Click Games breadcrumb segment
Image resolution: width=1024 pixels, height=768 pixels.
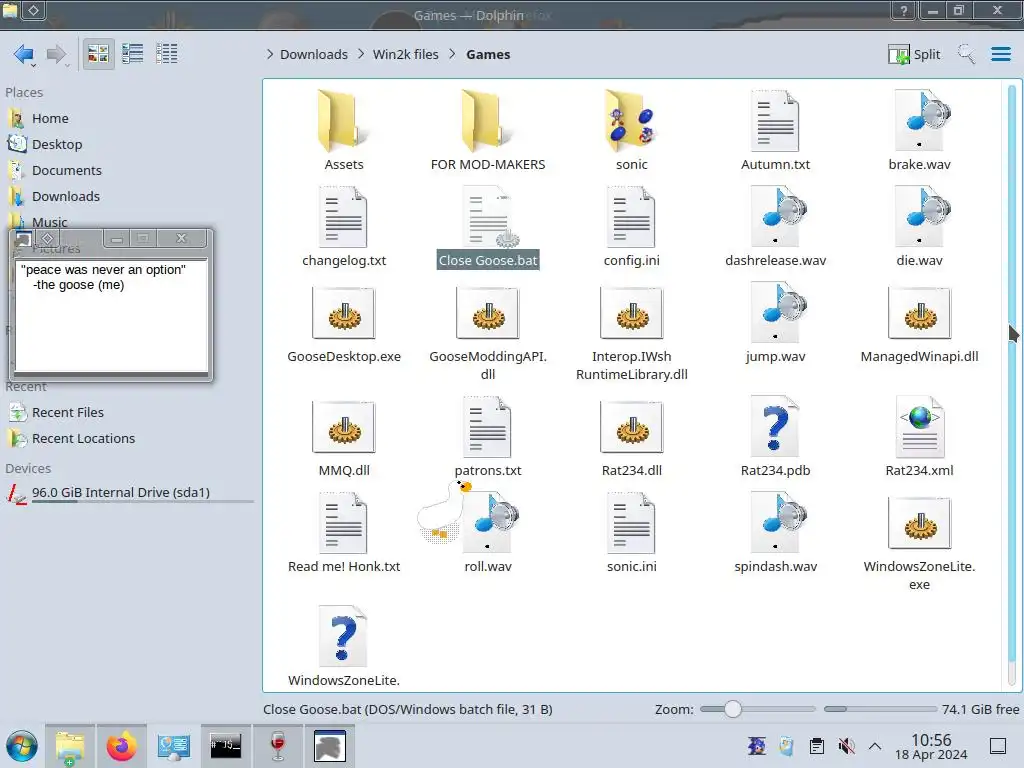click(488, 54)
